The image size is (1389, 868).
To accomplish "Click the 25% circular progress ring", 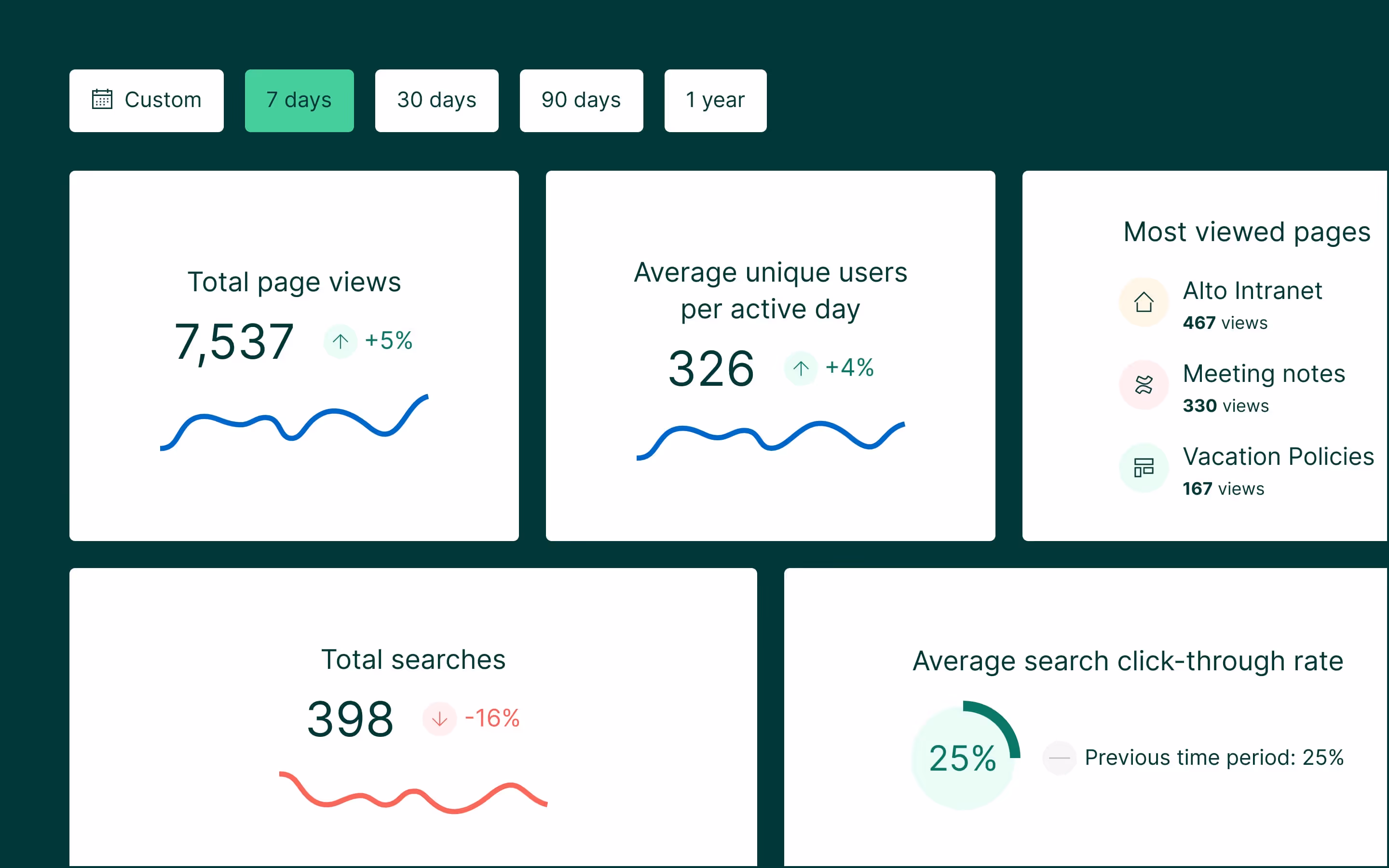I will [964, 757].
